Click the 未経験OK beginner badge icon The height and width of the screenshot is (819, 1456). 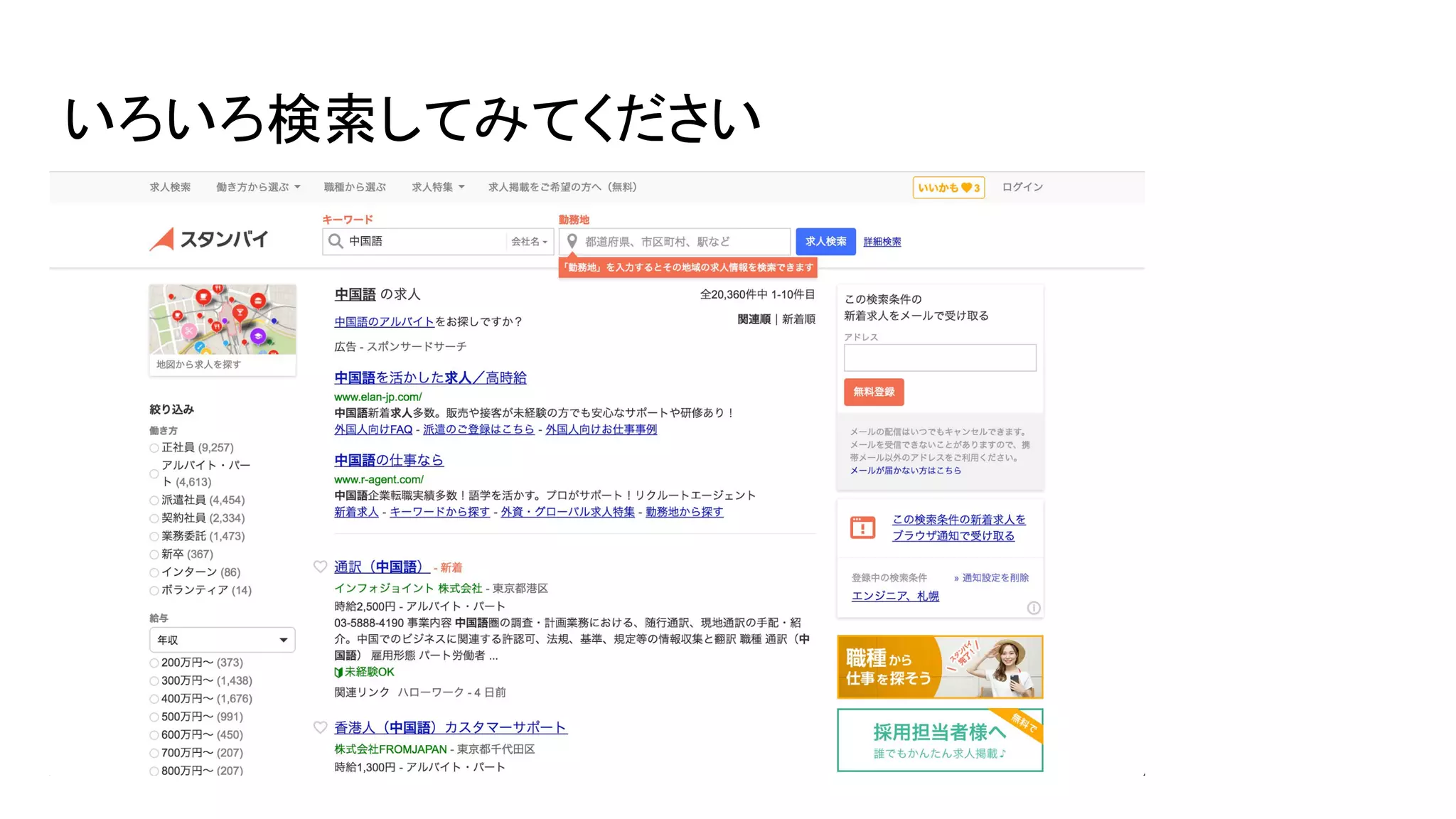pyautogui.click(x=338, y=672)
